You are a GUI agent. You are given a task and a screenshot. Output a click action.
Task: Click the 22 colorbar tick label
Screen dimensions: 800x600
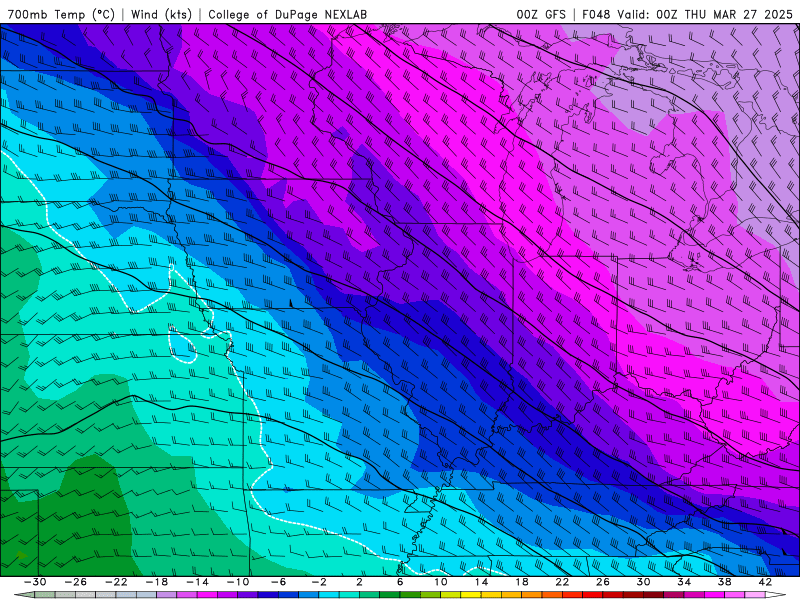pyautogui.click(x=562, y=582)
